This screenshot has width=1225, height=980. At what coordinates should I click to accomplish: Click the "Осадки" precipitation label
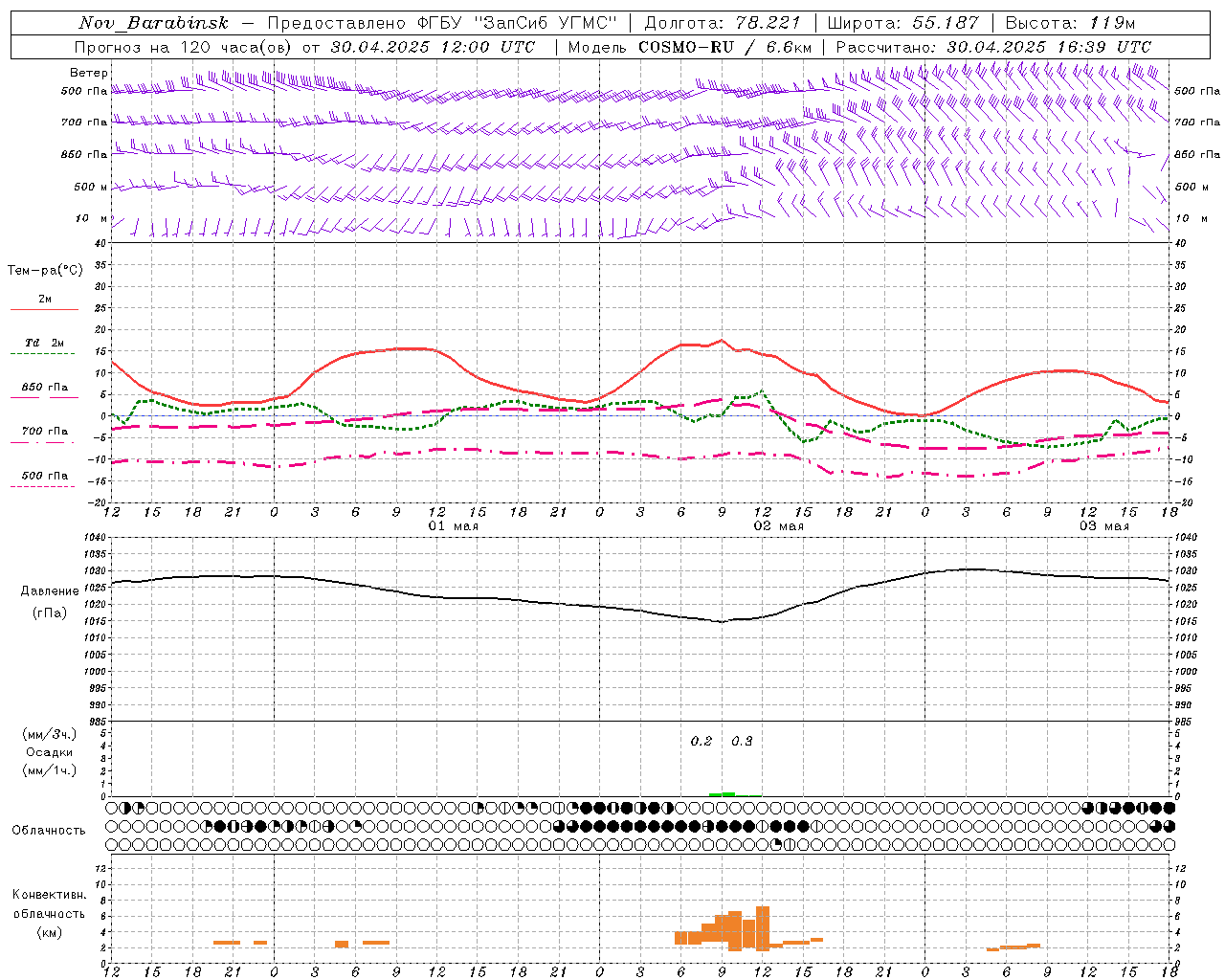coord(50,752)
